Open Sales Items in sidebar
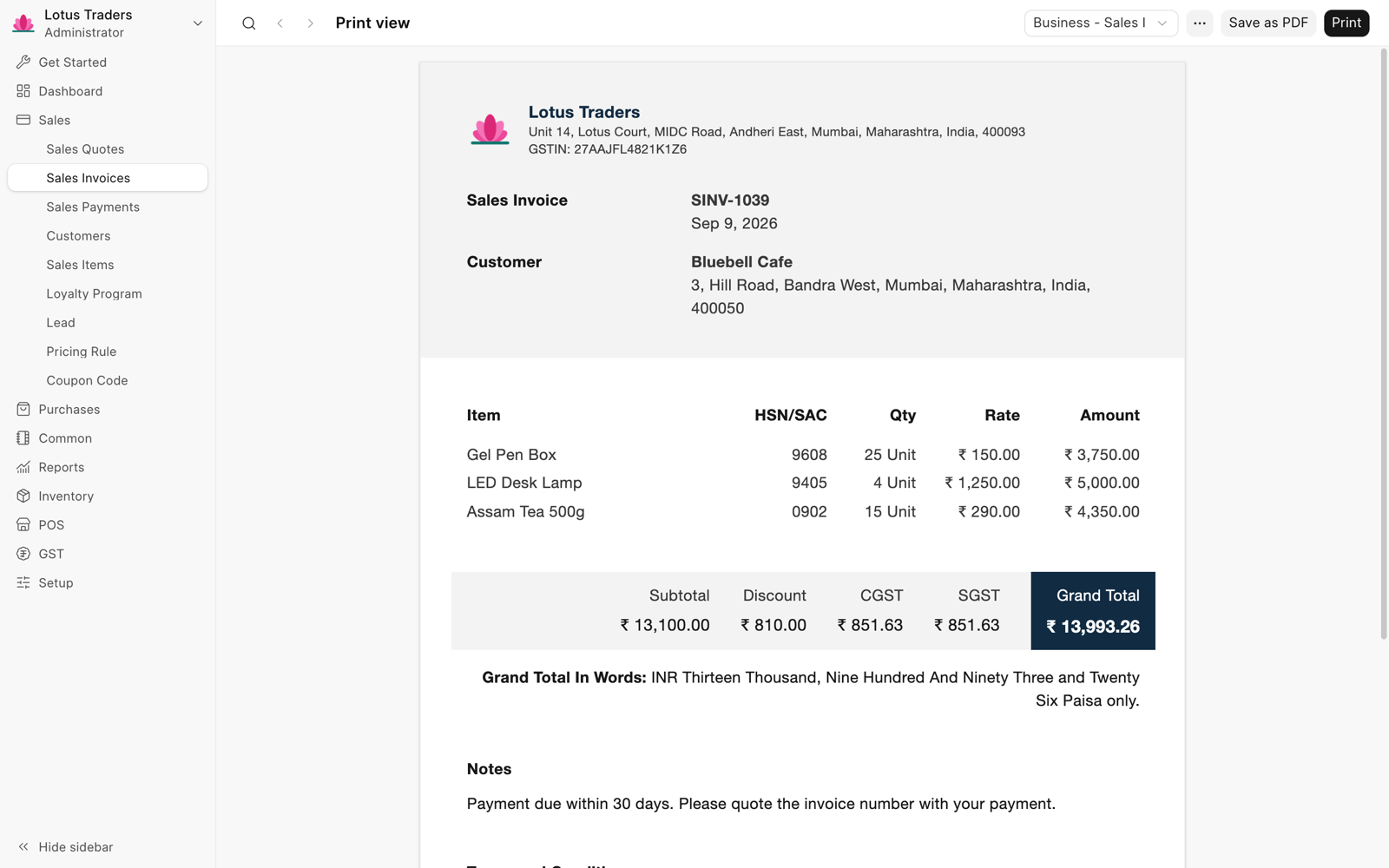The height and width of the screenshot is (868, 1389). [x=108, y=265]
